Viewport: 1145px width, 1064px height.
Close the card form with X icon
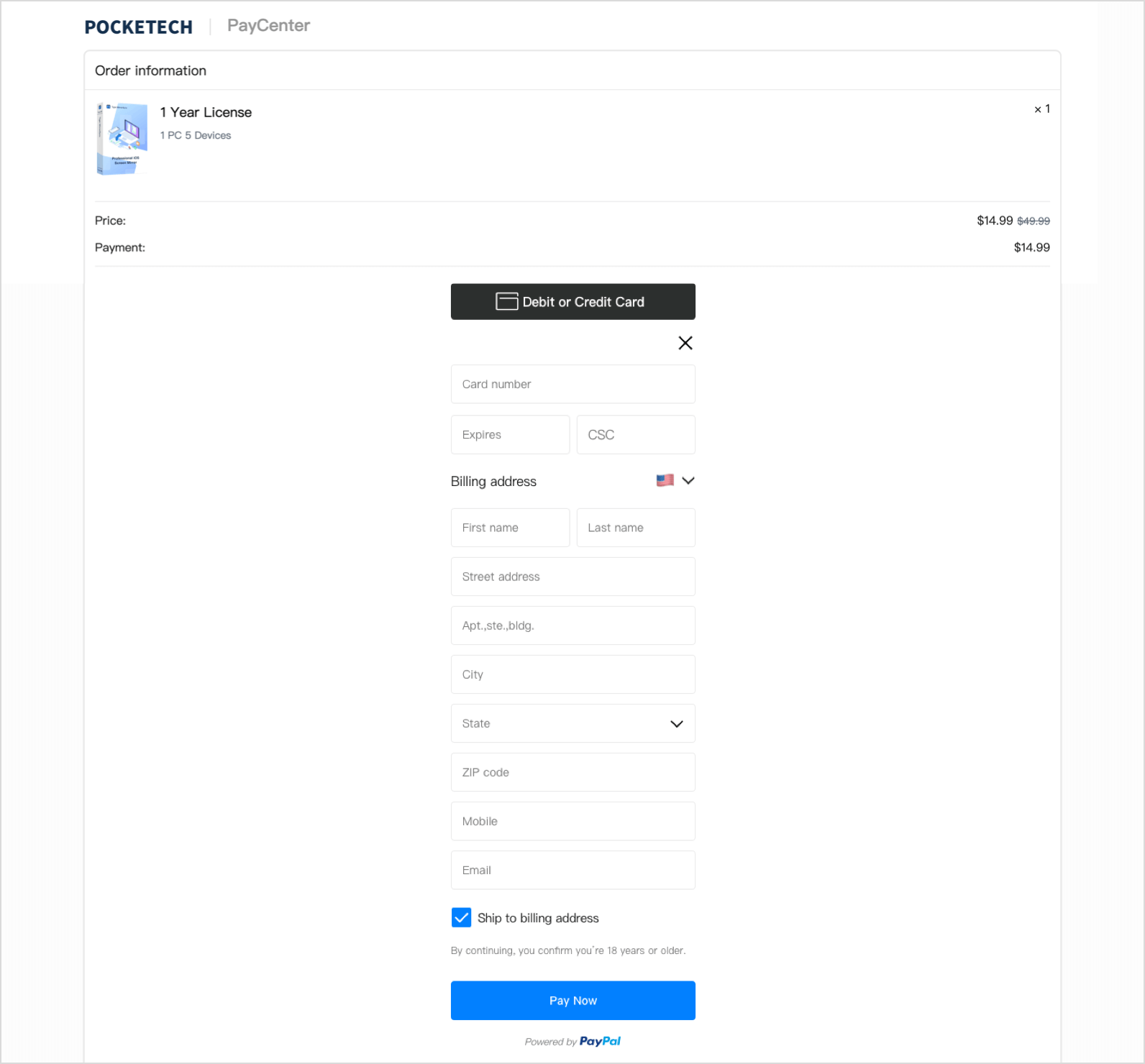(x=685, y=343)
